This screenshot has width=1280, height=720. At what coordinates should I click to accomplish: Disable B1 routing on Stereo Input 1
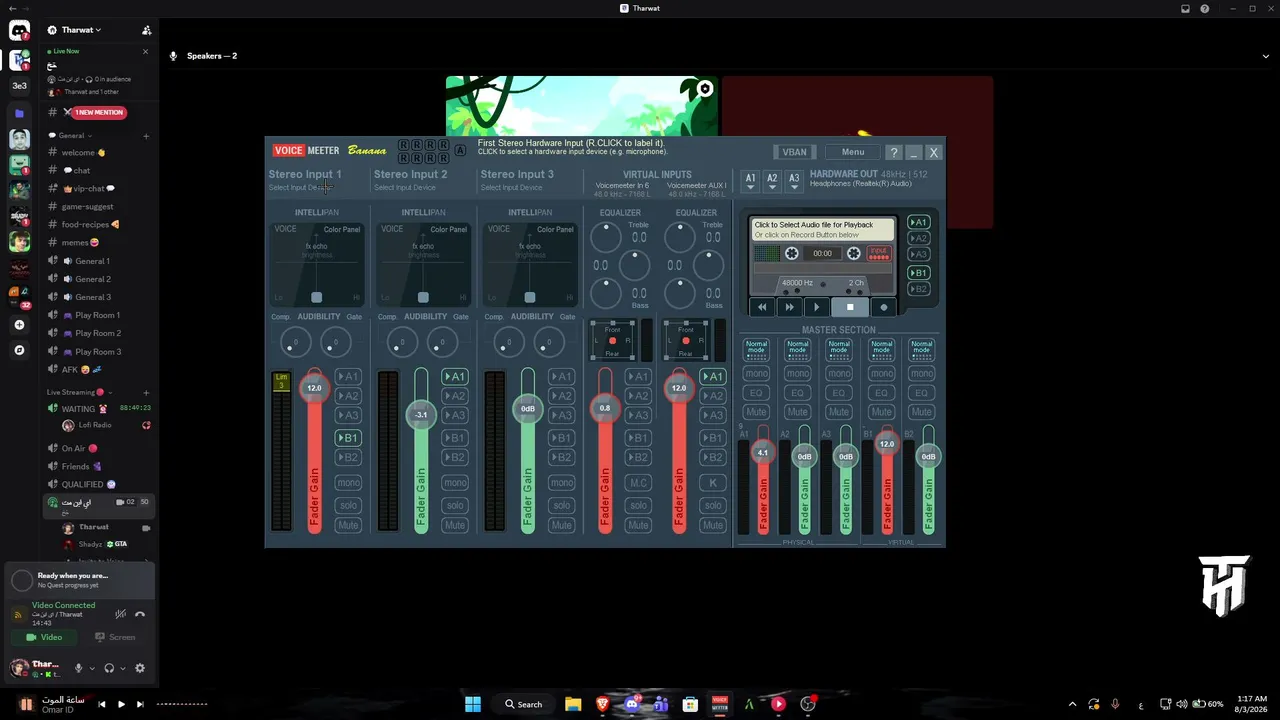pos(348,438)
